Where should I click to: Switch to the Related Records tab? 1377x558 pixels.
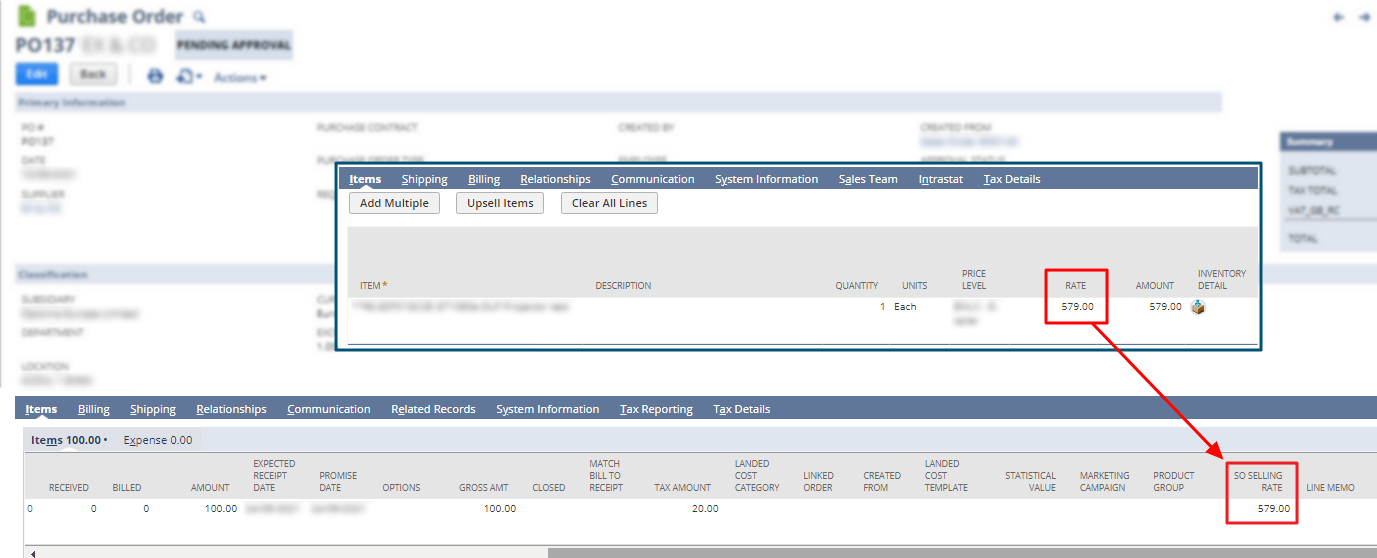click(433, 409)
